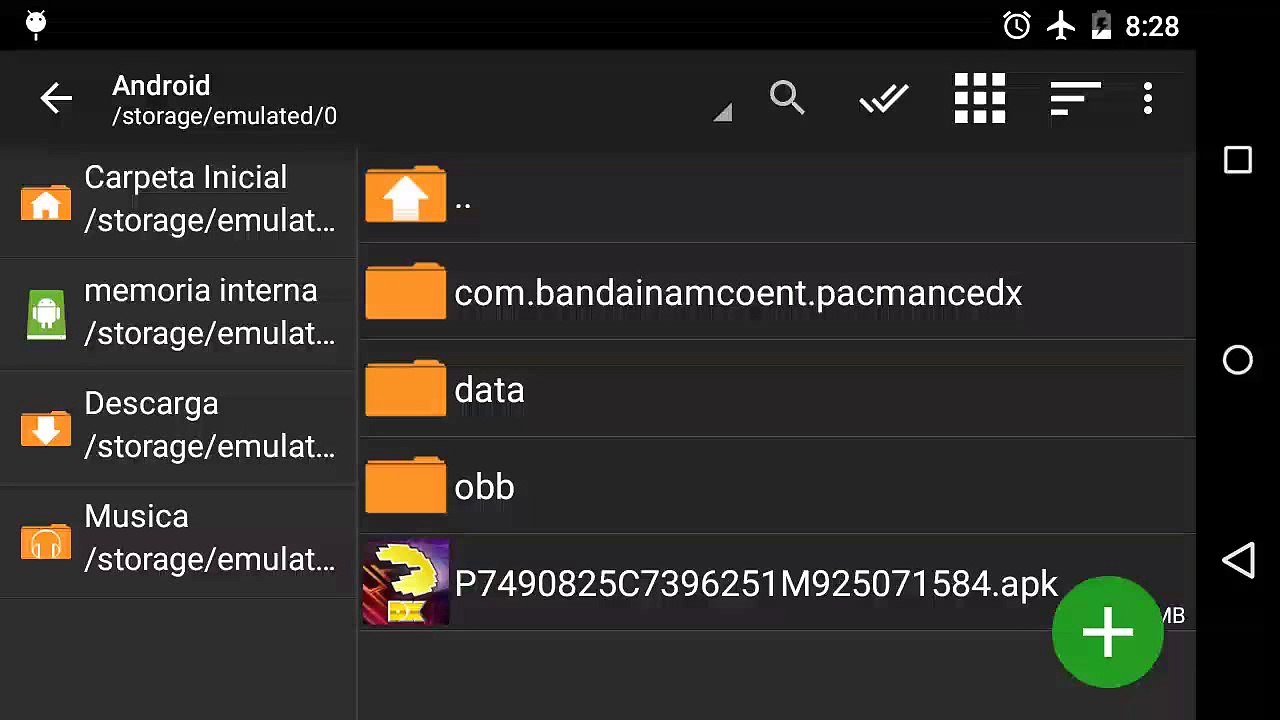
Task: Open the data folder
Action: pyautogui.click(x=489, y=390)
